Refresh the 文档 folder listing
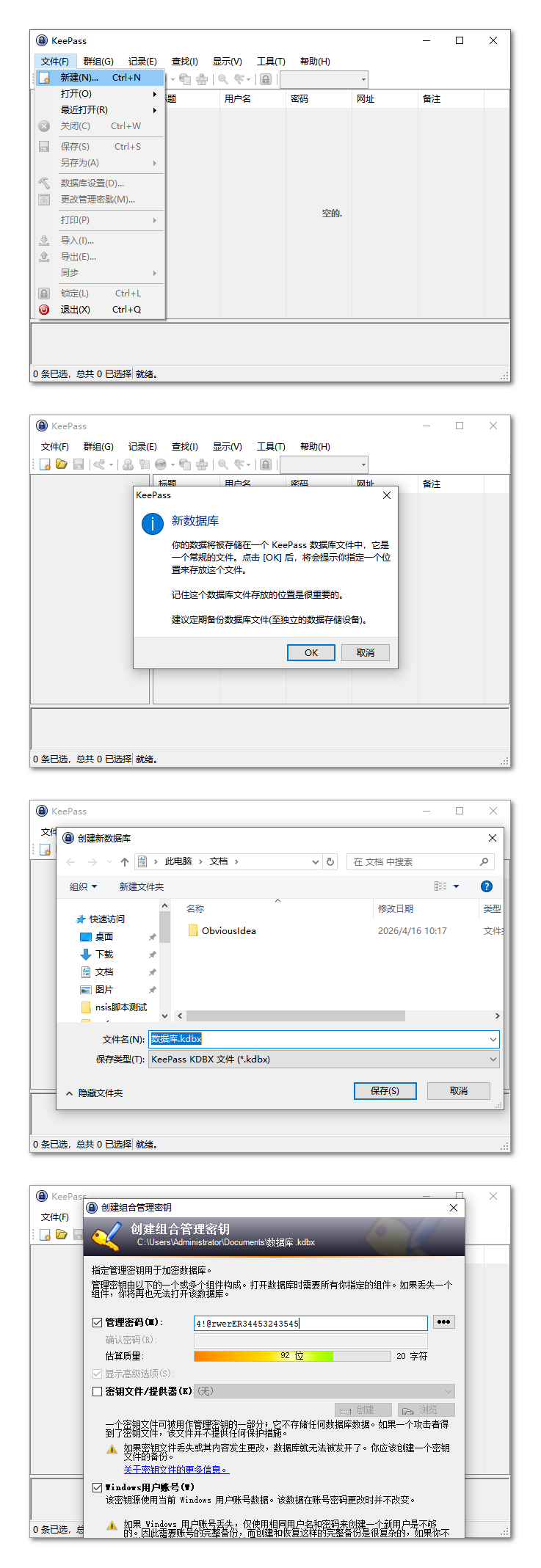The width and height of the screenshot is (541, 1568). tap(330, 861)
